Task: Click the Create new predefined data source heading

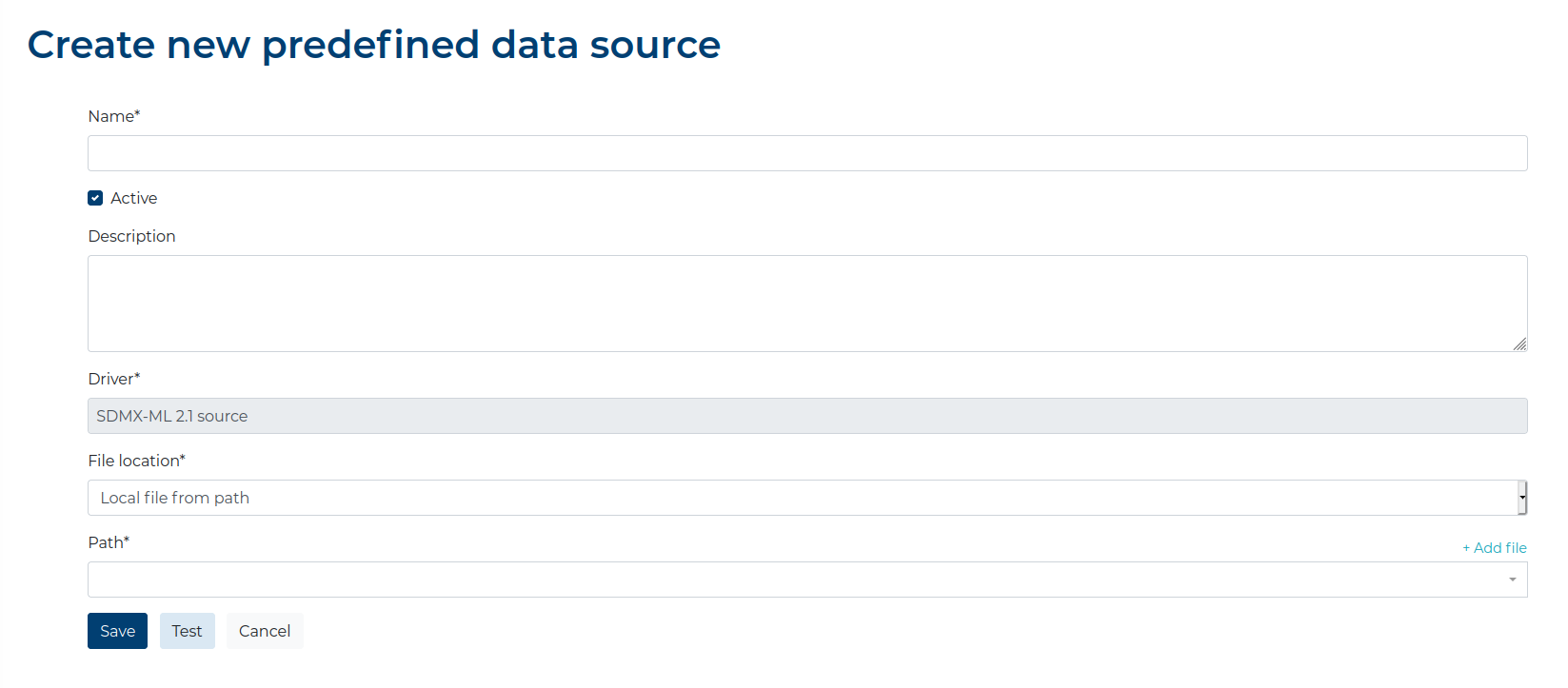Action: 374,45
